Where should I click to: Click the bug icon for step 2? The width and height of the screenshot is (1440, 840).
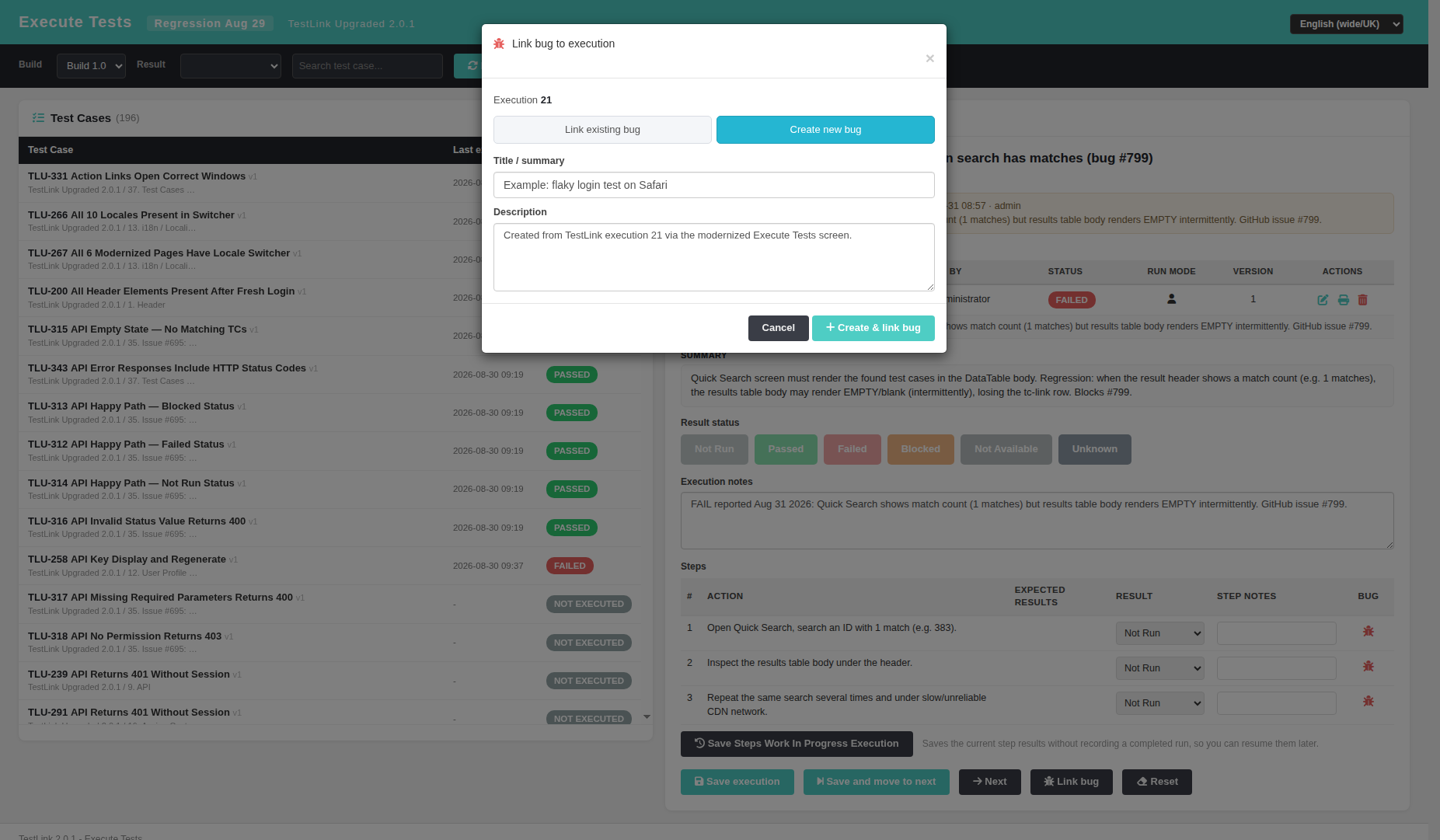pos(1369,667)
